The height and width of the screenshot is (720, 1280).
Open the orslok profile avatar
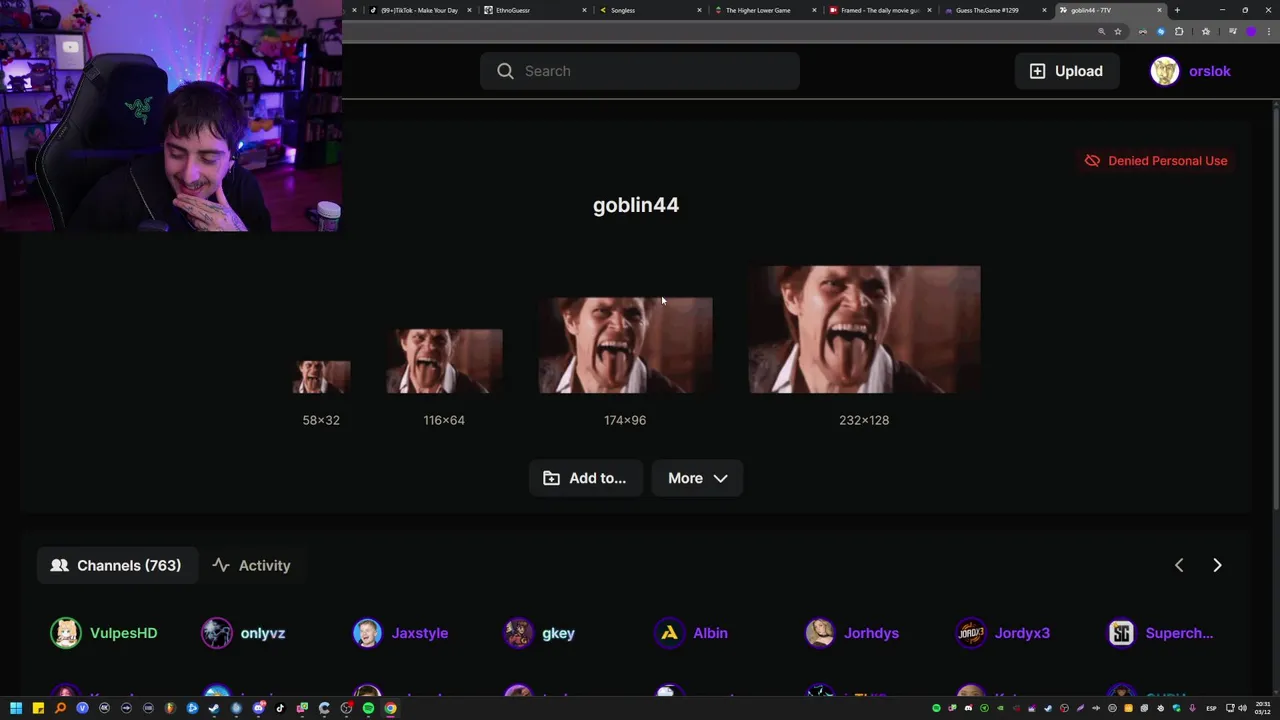click(x=1164, y=71)
